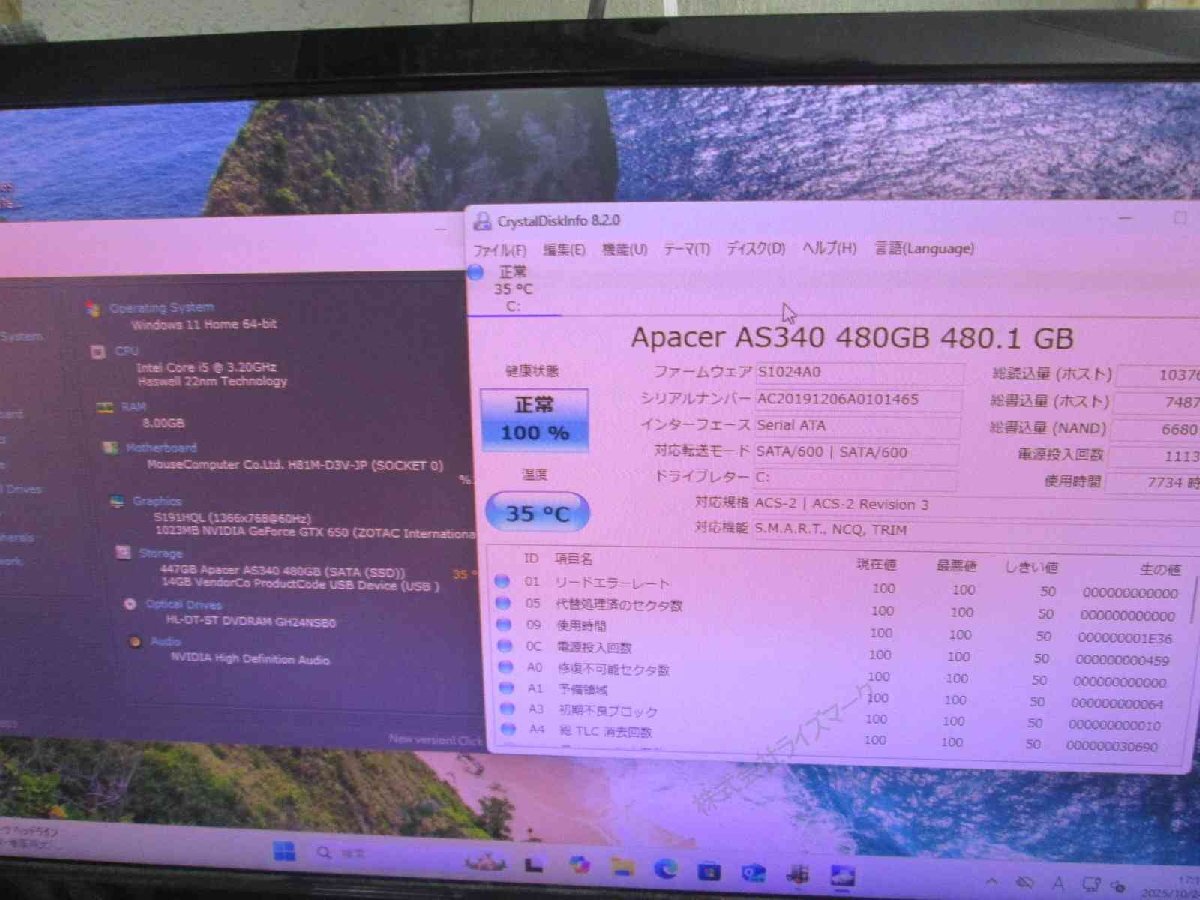Click the Graphics monitor icon in Speccy

point(117,501)
